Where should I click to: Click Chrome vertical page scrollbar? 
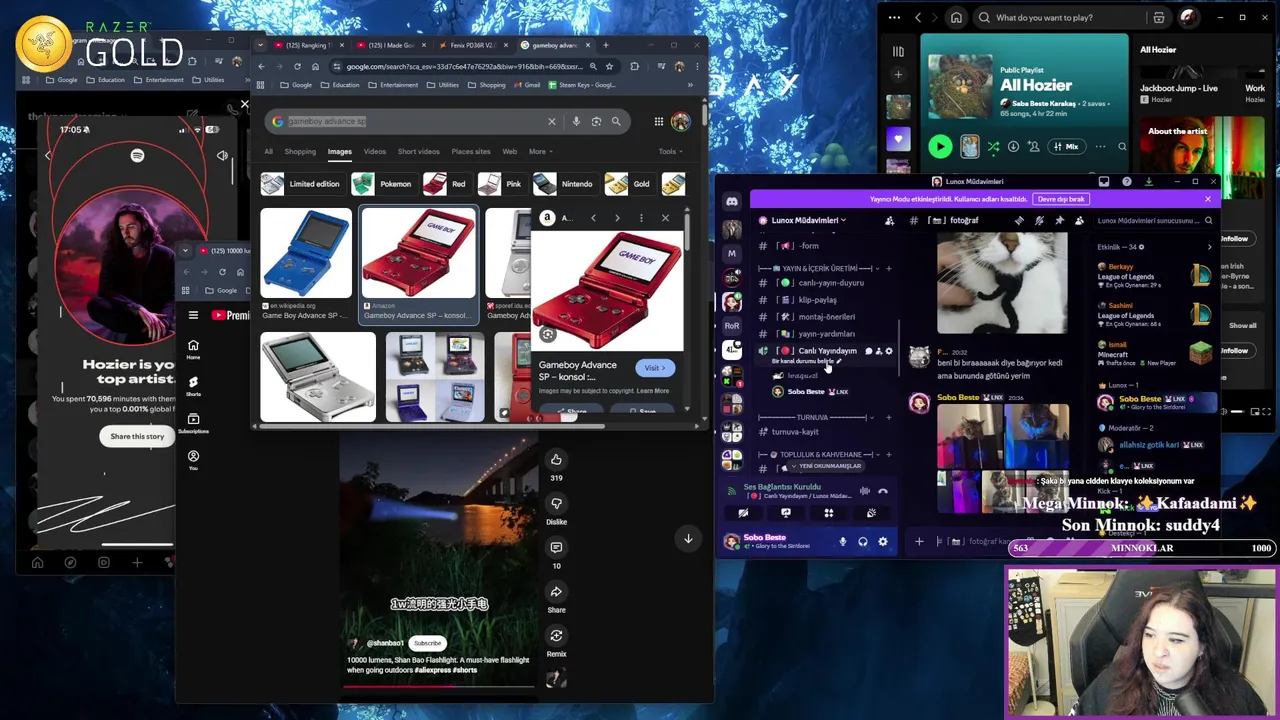click(x=704, y=115)
